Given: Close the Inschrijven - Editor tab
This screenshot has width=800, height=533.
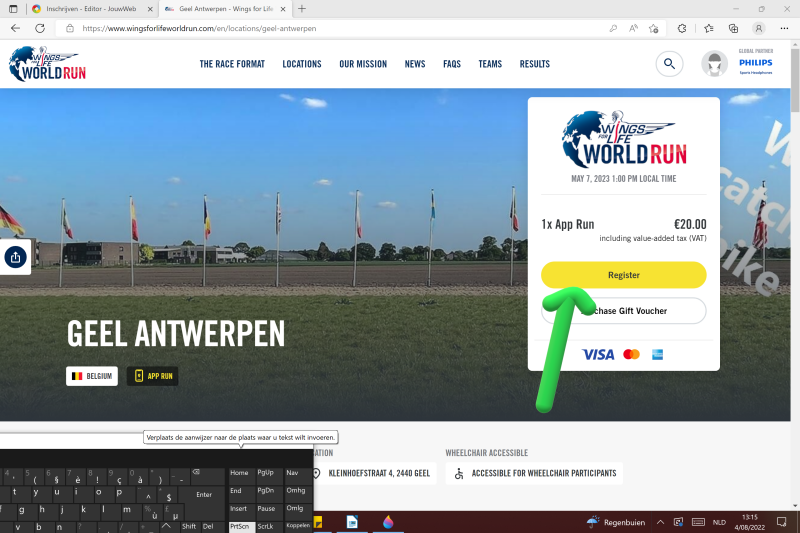Looking at the screenshot, I should click(x=150, y=9).
